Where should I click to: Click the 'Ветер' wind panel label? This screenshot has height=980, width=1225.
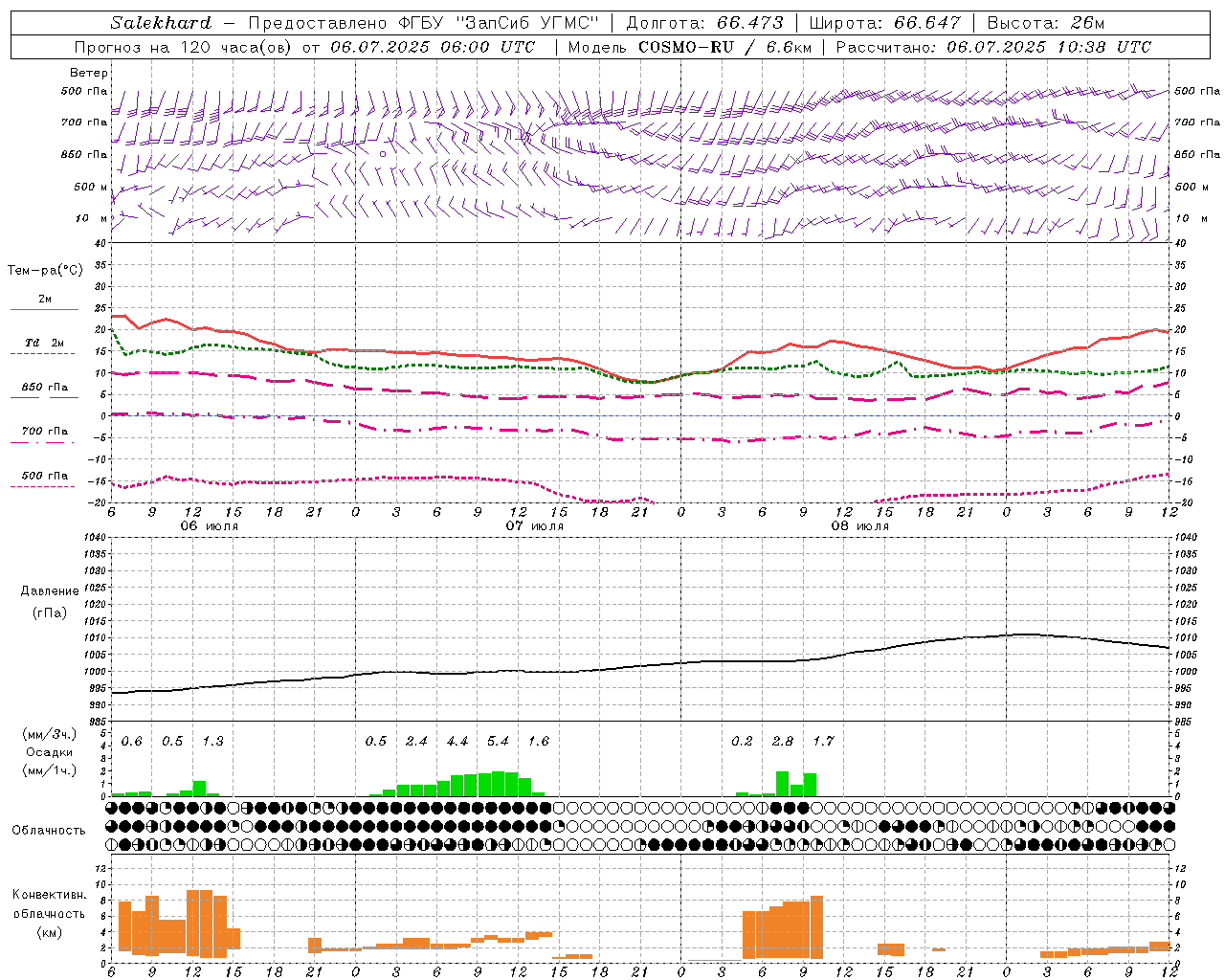point(89,73)
